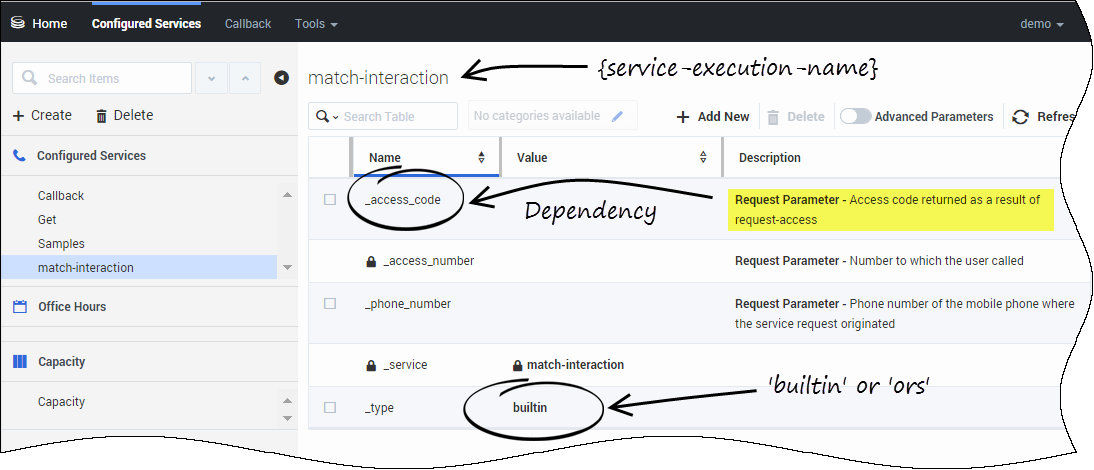Click the Add New button

coord(713,117)
